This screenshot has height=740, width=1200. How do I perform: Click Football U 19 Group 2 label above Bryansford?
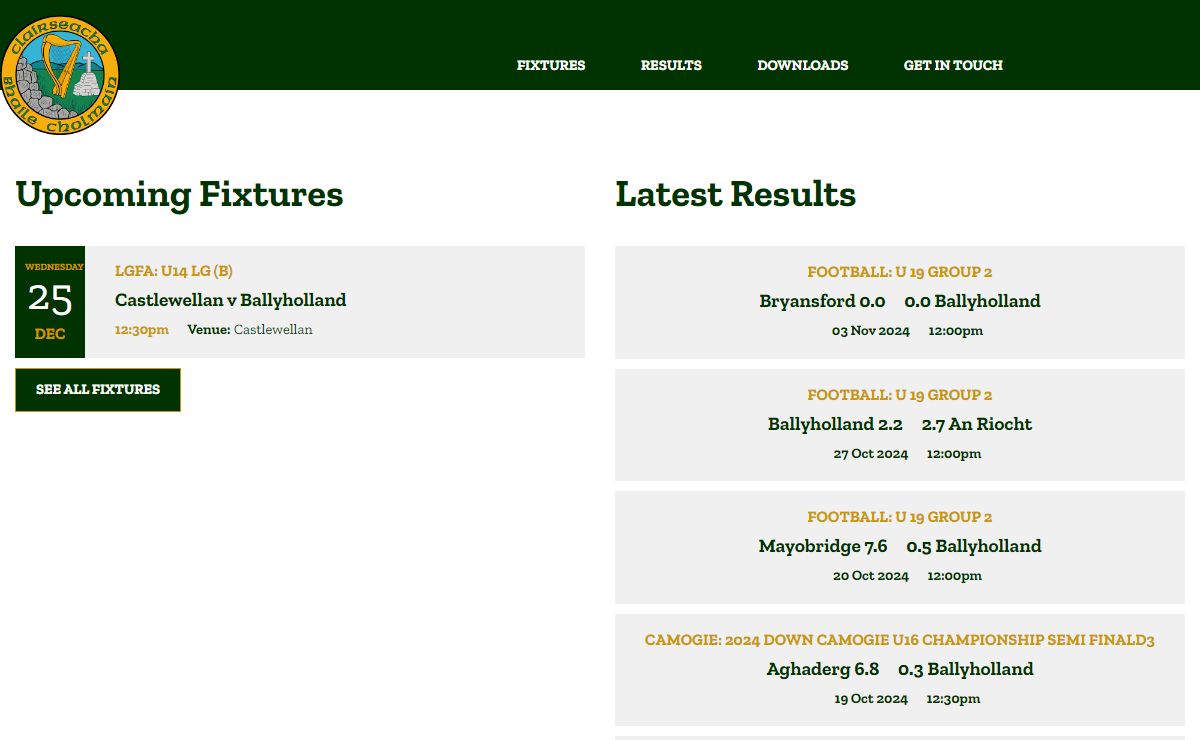pyautogui.click(x=900, y=272)
